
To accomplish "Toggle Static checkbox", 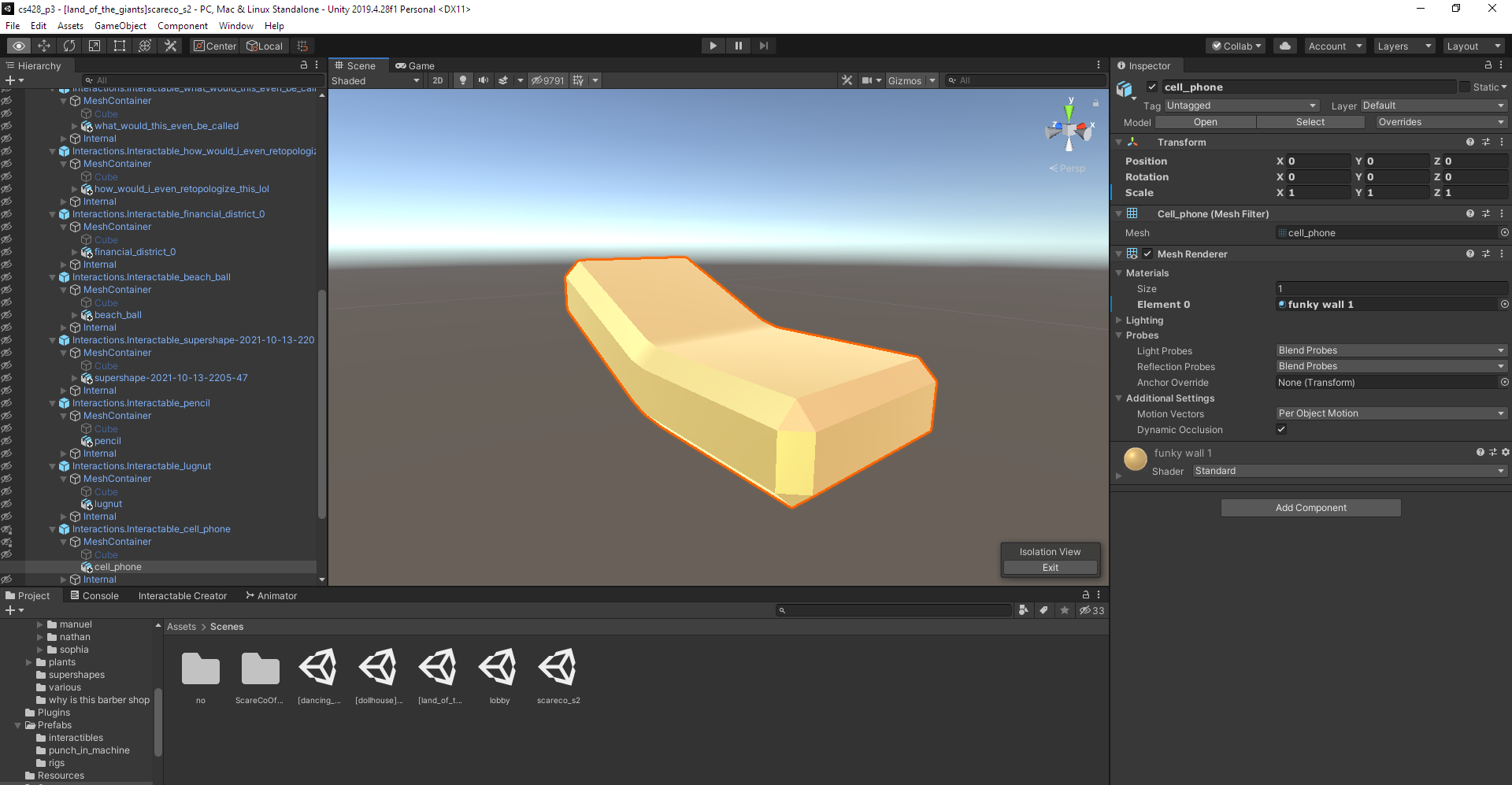I will coord(1465,87).
